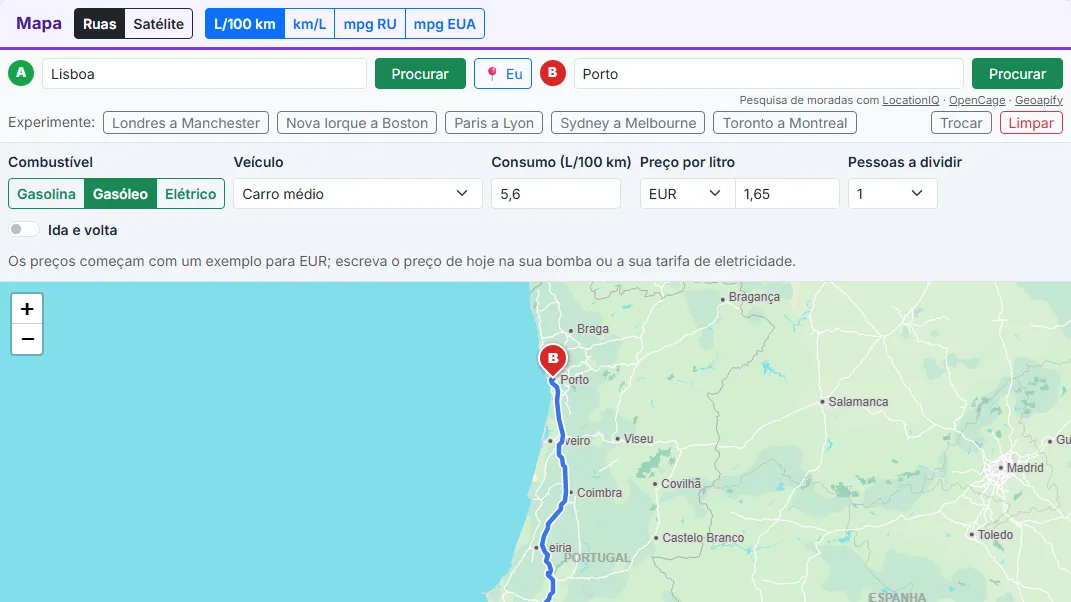
Task: Toggle the Ida e volta switch
Action: click(24, 230)
